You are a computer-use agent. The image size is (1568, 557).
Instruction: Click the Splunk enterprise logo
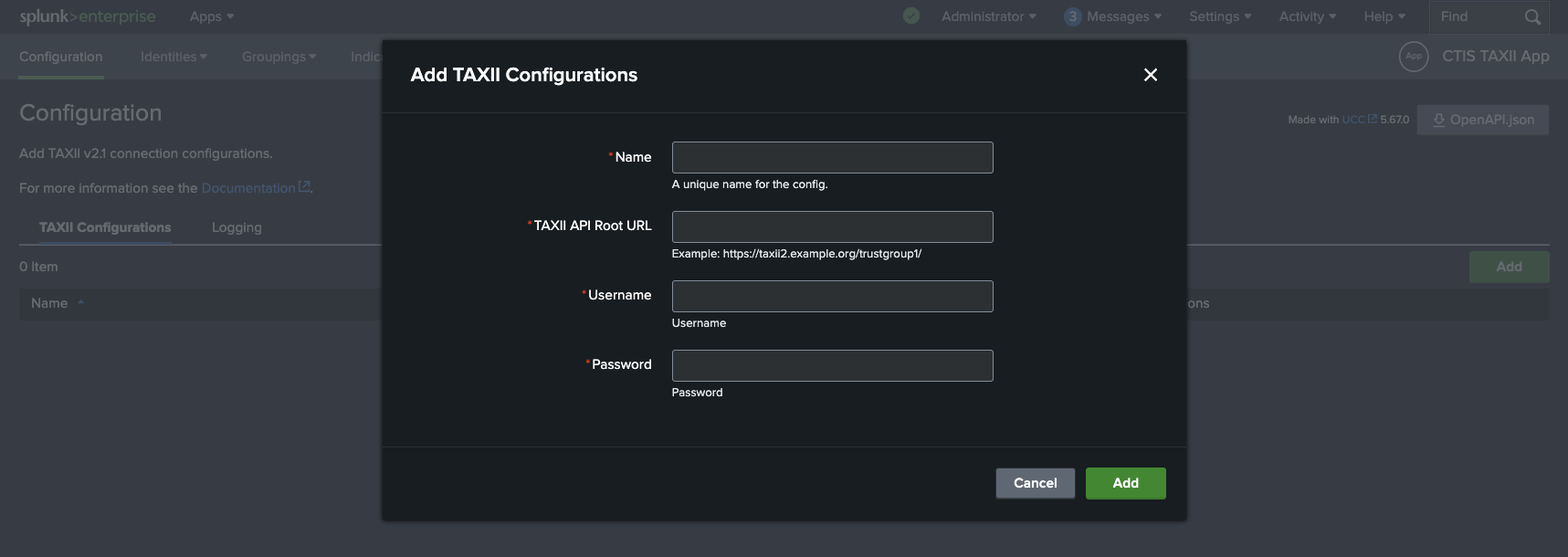(x=88, y=16)
